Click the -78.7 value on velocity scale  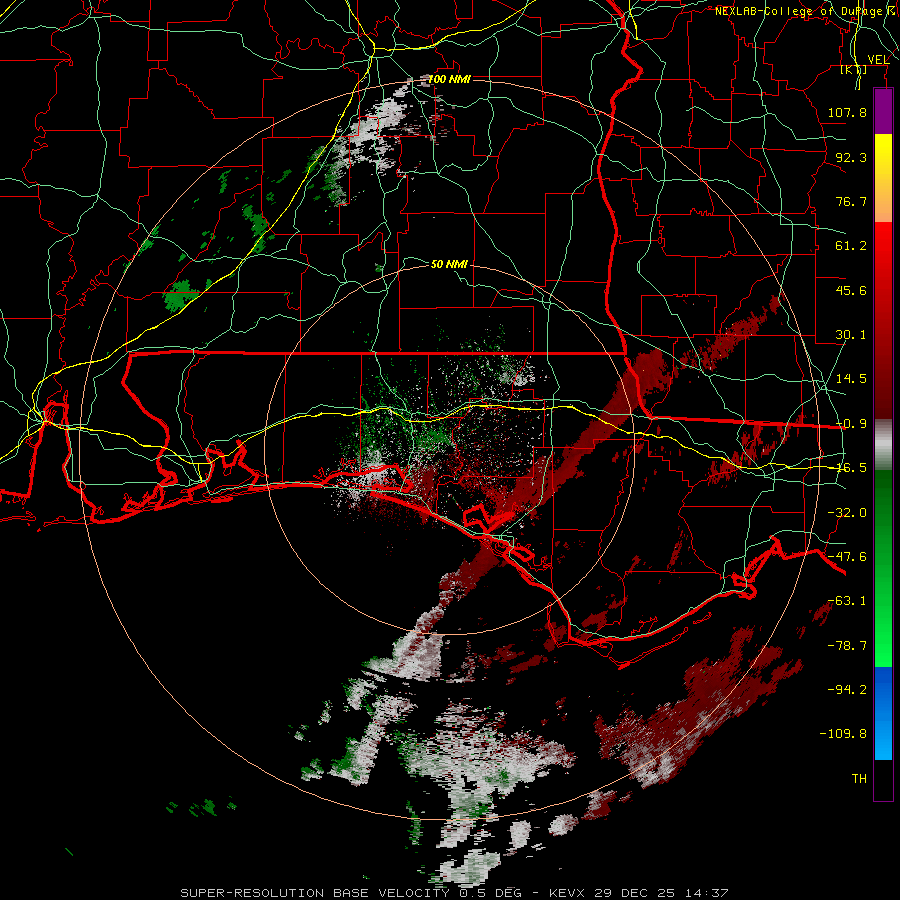coord(847,646)
